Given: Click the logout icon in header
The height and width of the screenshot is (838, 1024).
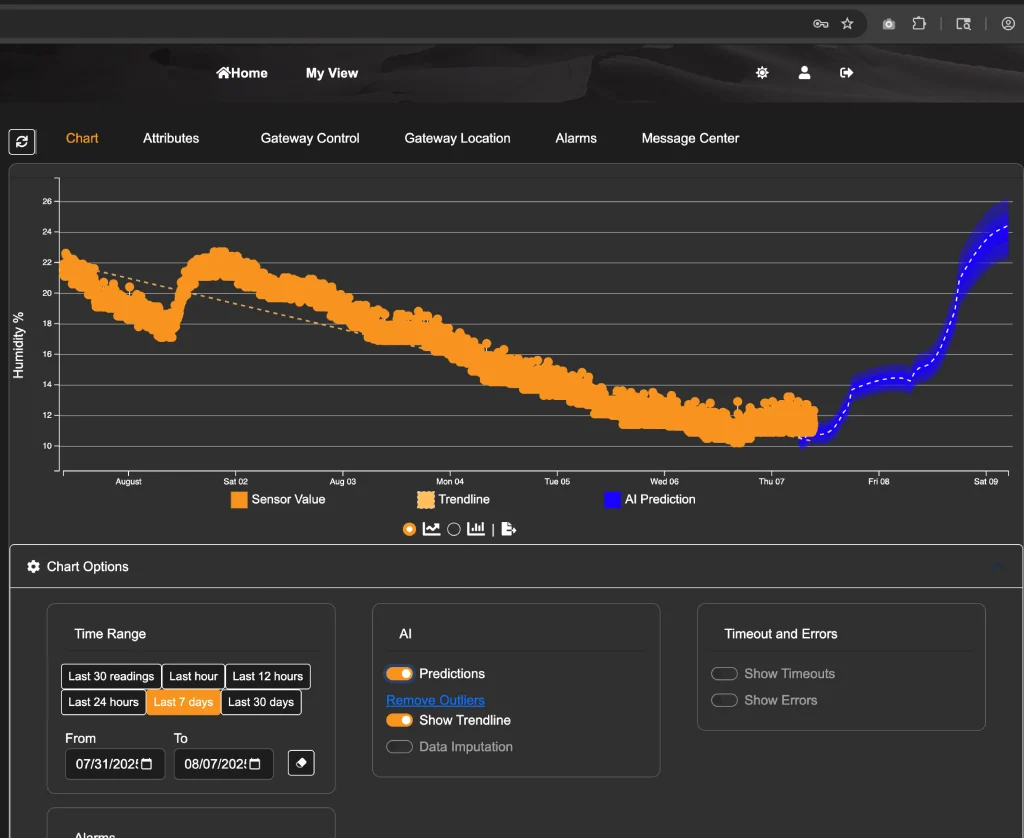Looking at the screenshot, I should [x=846, y=73].
